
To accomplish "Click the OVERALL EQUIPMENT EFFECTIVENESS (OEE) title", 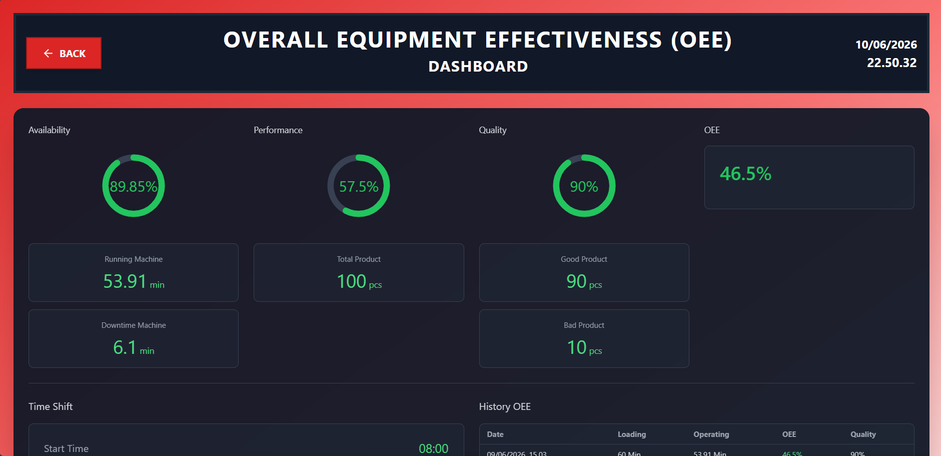I will [x=478, y=40].
